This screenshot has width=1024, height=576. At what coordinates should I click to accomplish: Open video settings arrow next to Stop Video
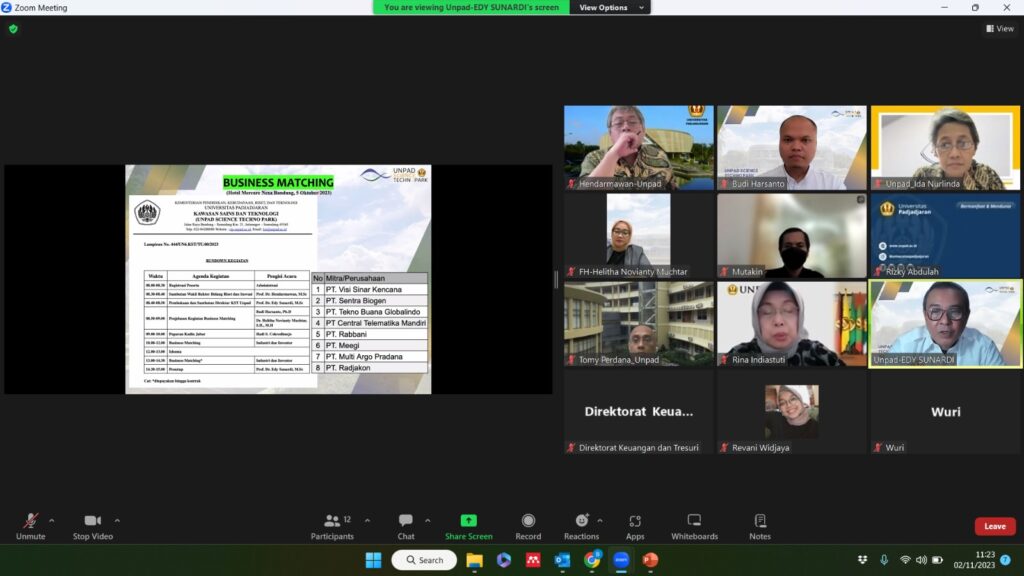tap(117, 520)
